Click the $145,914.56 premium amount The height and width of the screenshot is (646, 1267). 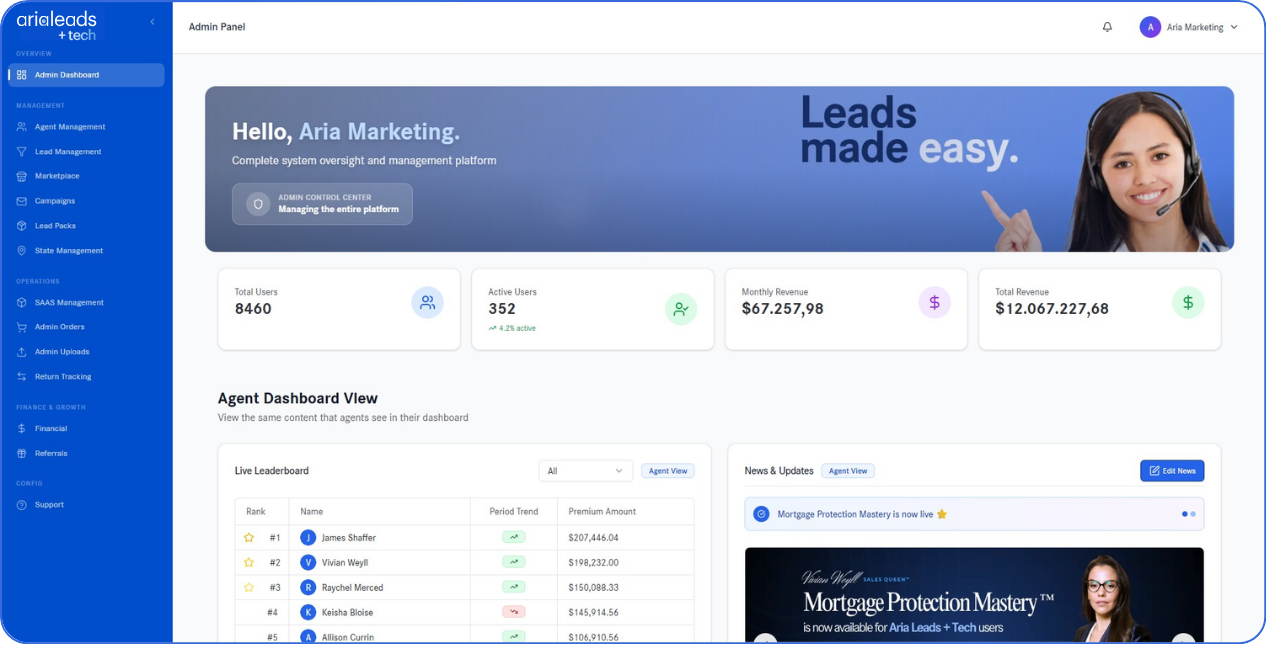pyautogui.click(x=594, y=612)
